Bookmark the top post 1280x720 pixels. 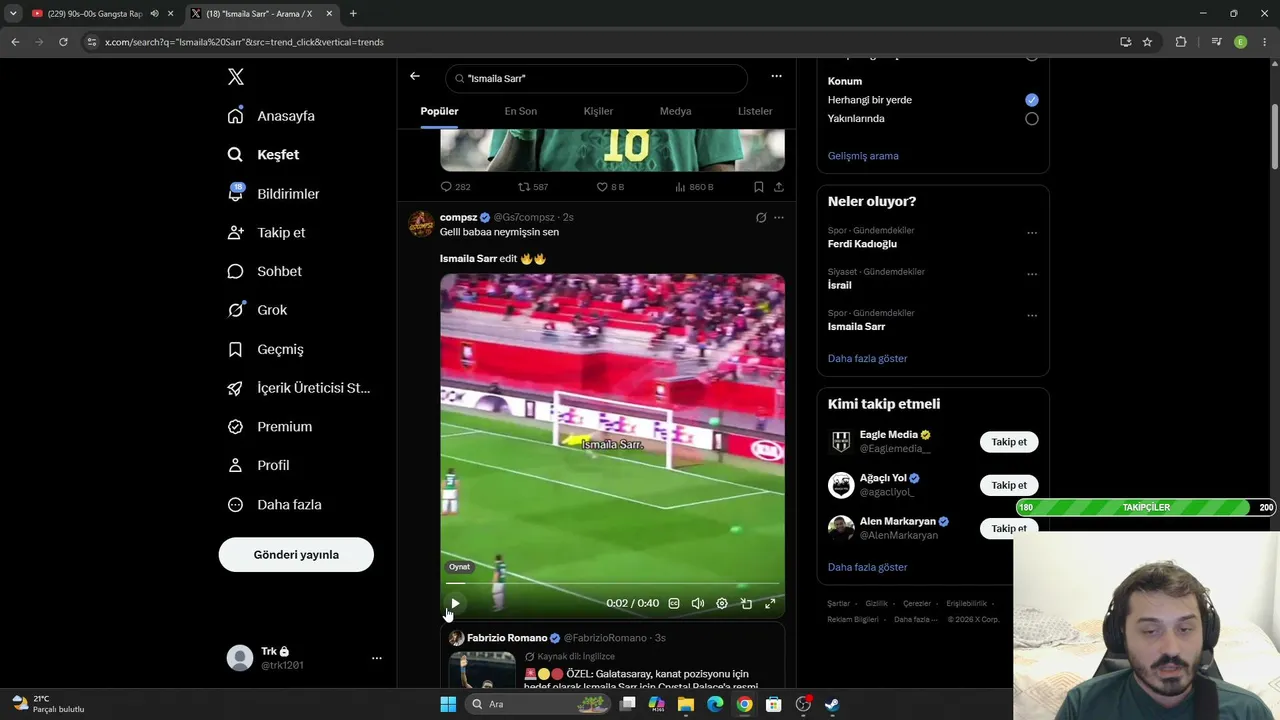tap(759, 187)
